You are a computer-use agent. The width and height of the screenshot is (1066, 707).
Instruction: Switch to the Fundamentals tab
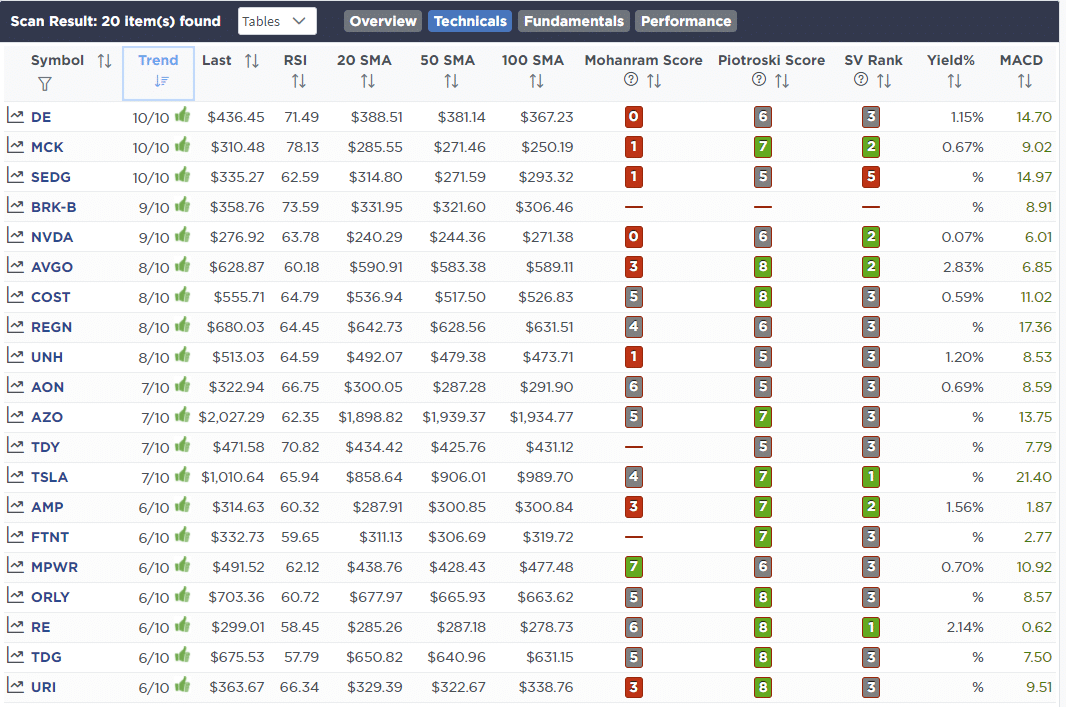point(575,21)
